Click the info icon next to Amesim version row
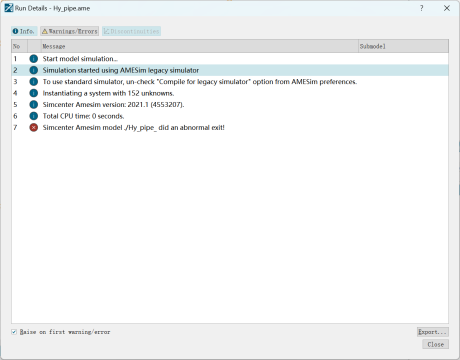460x360 pixels. tap(34, 104)
